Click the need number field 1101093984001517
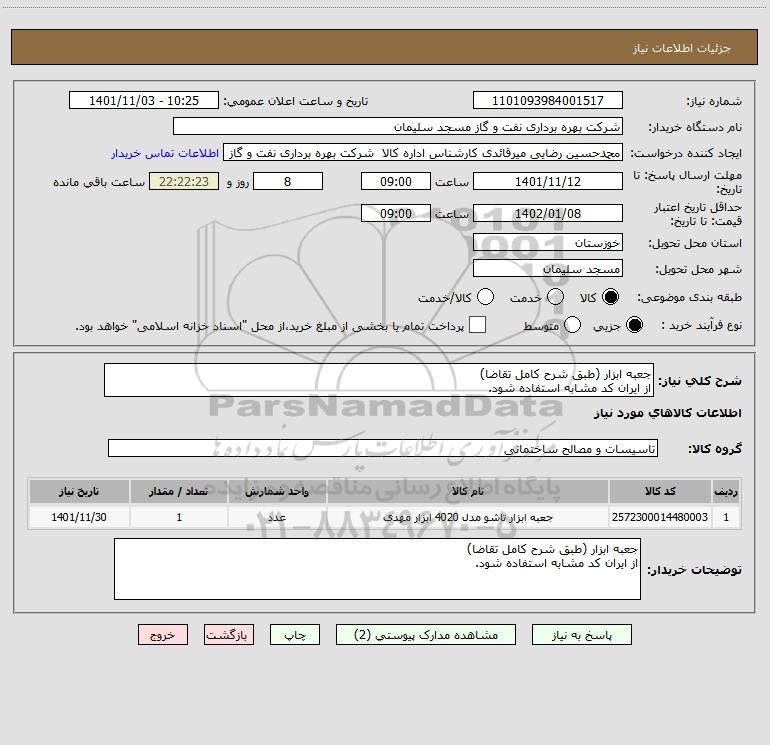The width and height of the screenshot is (770, 745). [x=548, y=101]
